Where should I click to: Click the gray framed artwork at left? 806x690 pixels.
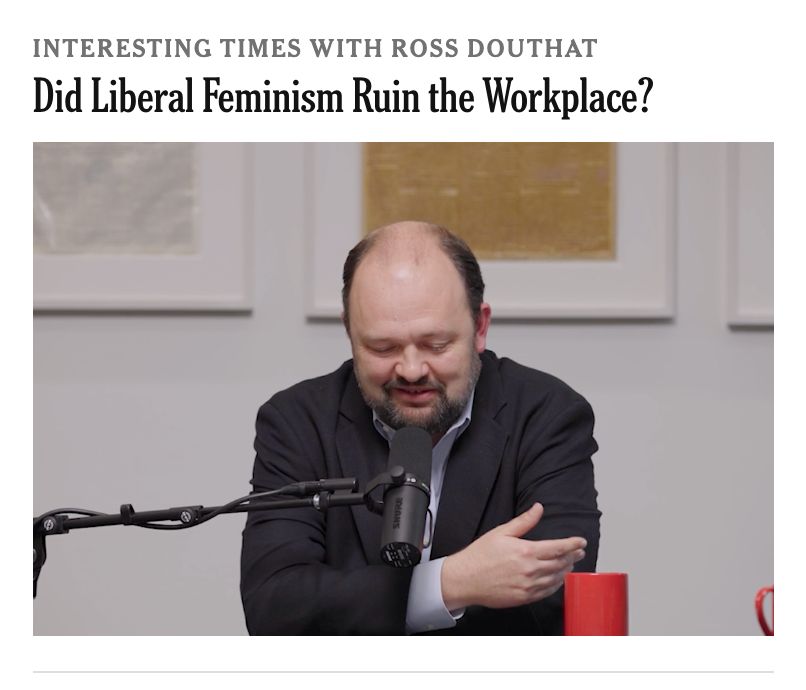pyautogui.click(x=115, y=198)
